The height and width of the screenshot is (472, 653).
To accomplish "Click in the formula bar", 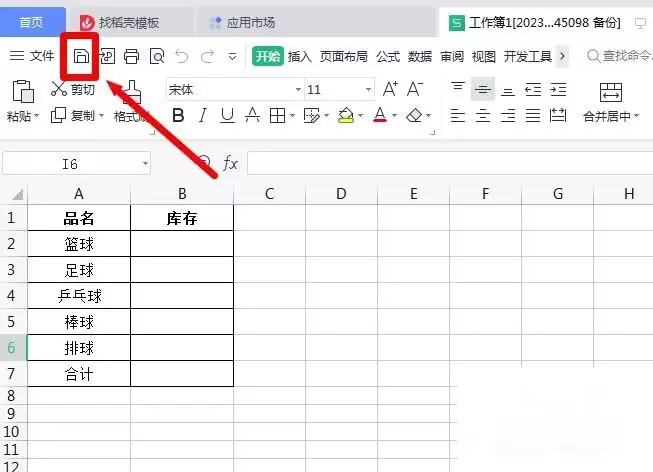I will tap(450, 163).
